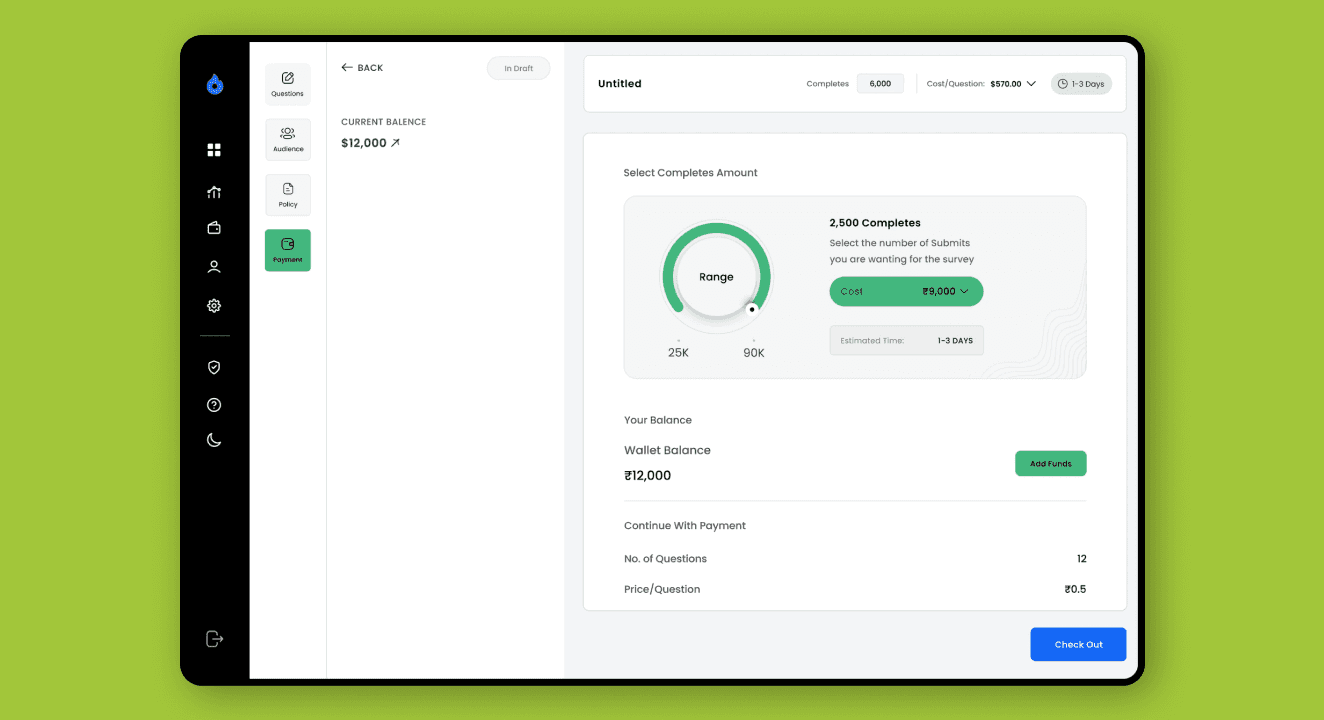Open the dashboard grid icon in sidebar
This screenshot has width=1324, height=720.
click(x=214, y=150)
